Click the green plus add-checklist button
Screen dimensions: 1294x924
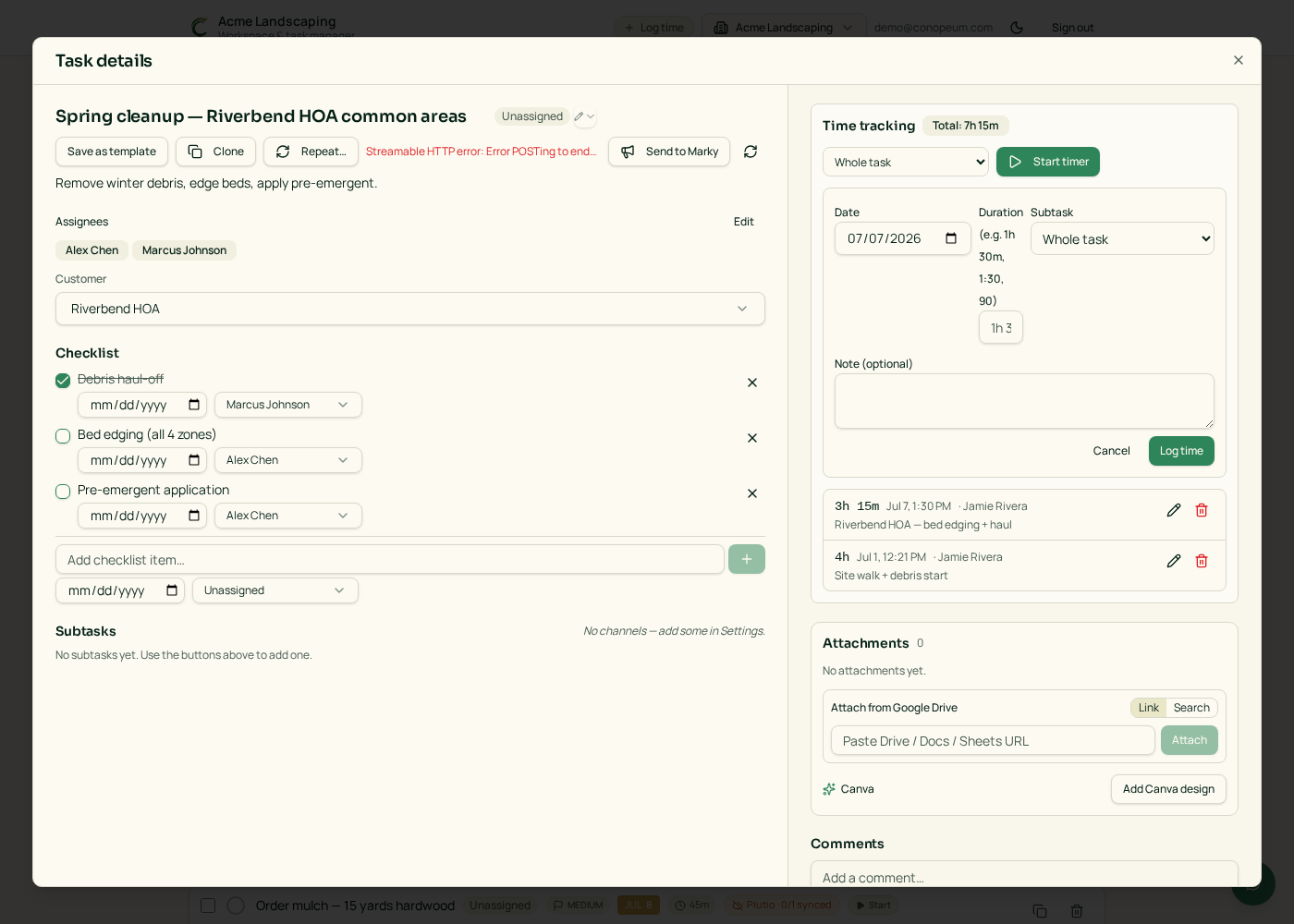coord(747,559)
